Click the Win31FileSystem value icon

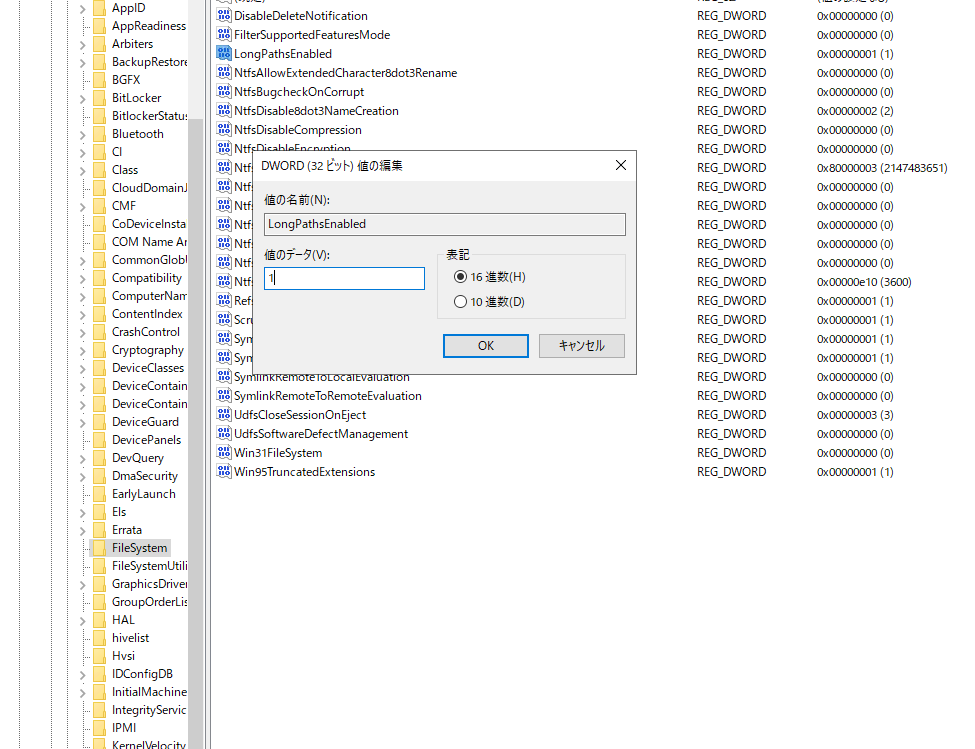224,453
